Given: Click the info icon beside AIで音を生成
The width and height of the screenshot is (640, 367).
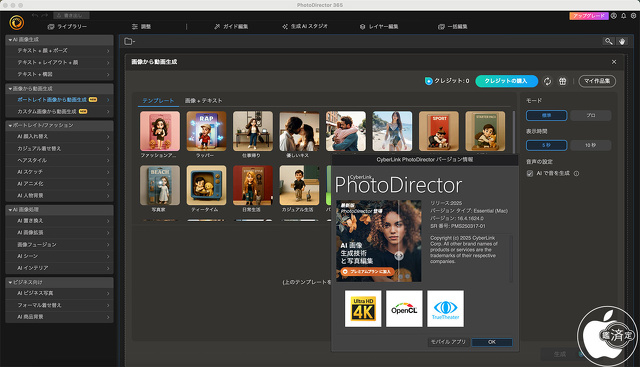Looking at the screenshot, I should coord(576,173).
